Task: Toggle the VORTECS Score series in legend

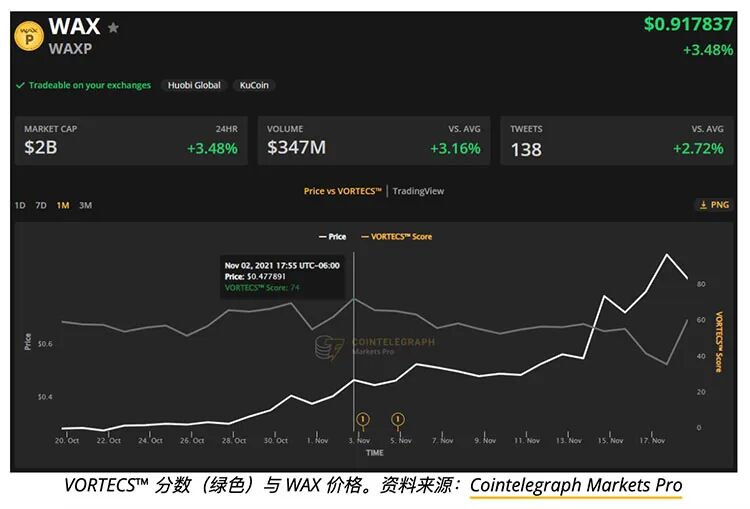Action: (x=397, y=236)
